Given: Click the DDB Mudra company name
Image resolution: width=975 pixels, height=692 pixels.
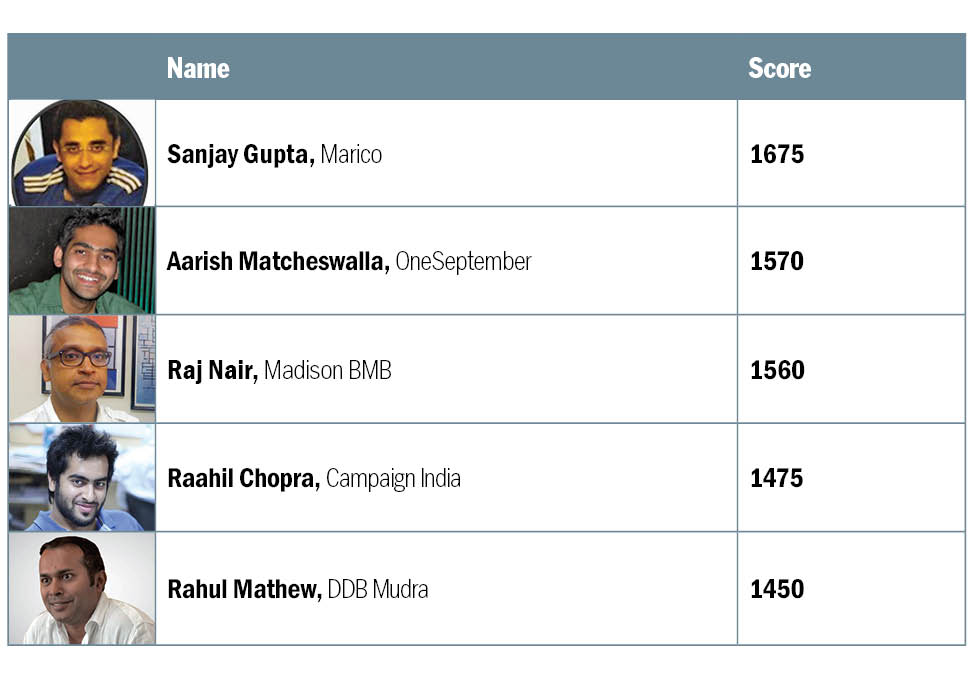Looking at the screenshot, I should (378, 590).
